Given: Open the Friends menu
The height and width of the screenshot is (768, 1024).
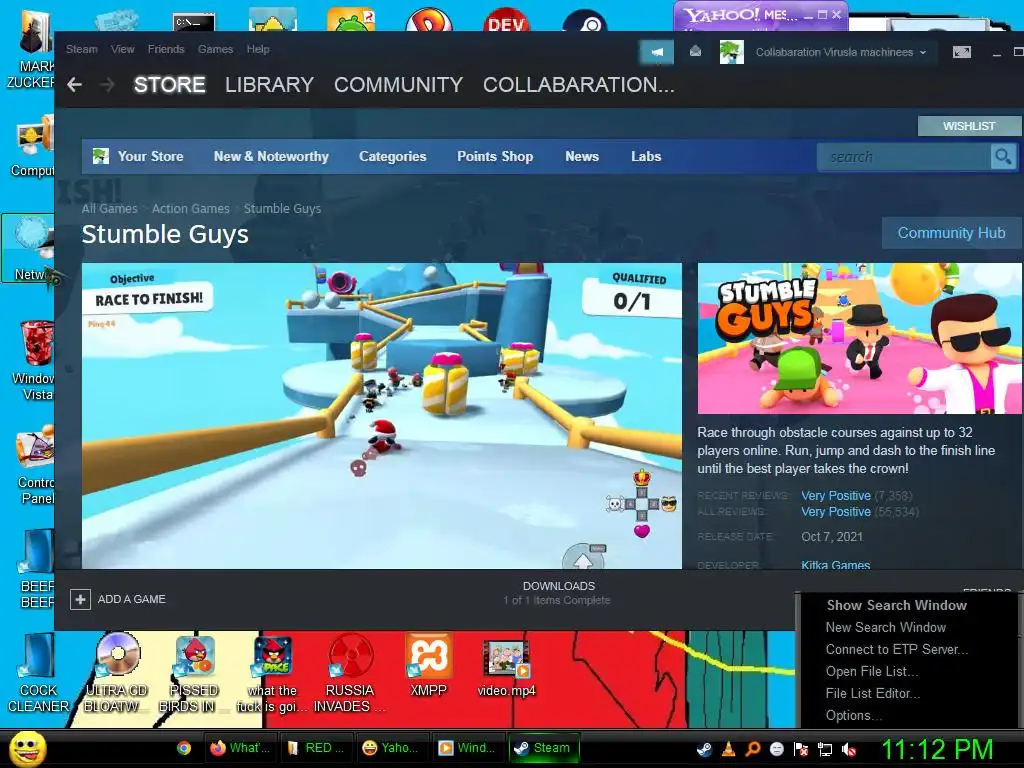Looking at the screenshot, I should pyautogui.click(x=166, y=49).
